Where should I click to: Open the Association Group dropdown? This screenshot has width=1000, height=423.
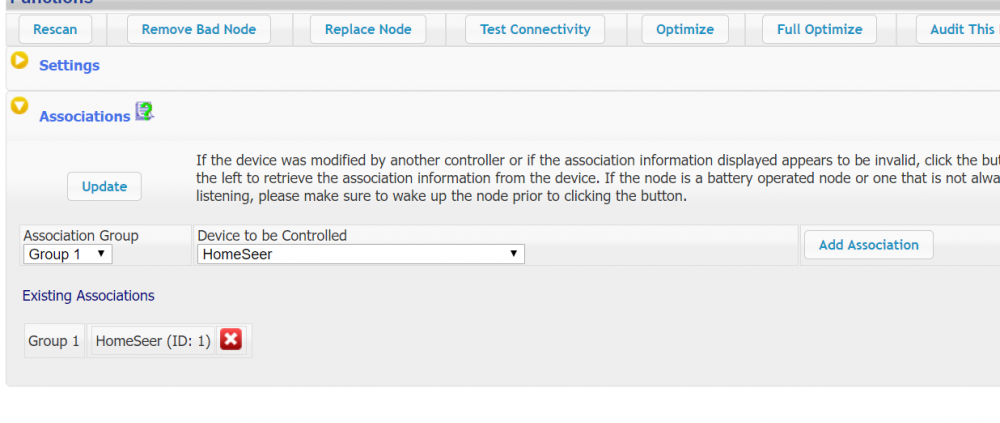pos(68,254)
